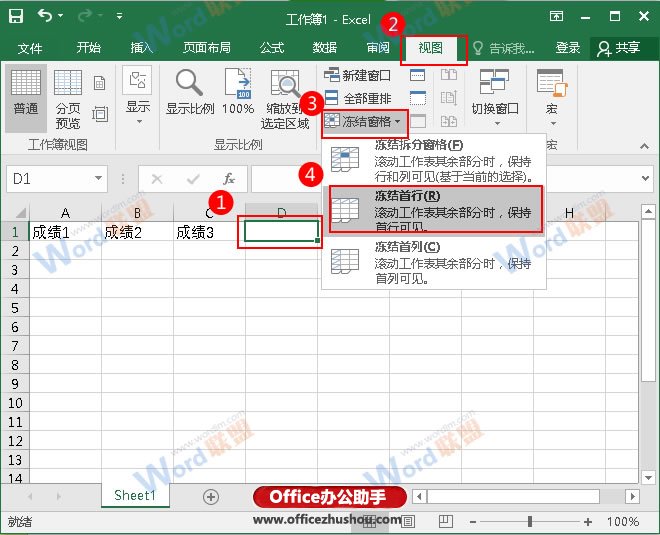
Task: Click the split window icon
Action: point(417,75)
